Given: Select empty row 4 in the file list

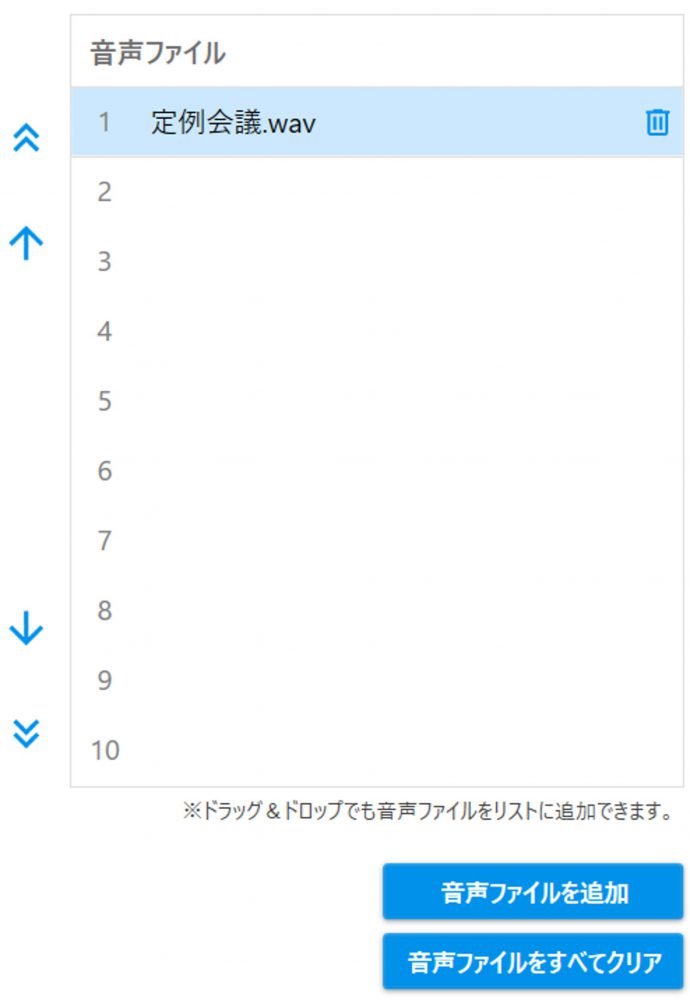Looking at the screenshot, I should click(x=377, y=332).
